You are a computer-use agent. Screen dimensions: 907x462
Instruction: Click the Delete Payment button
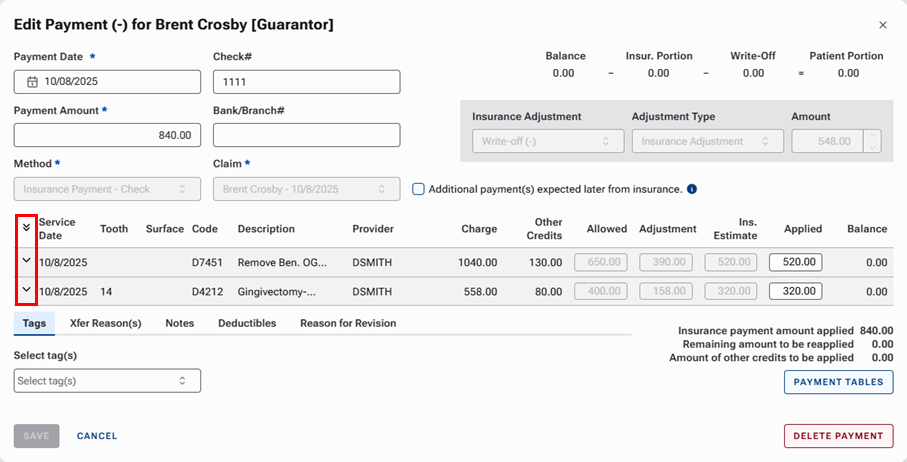[838, 436]
